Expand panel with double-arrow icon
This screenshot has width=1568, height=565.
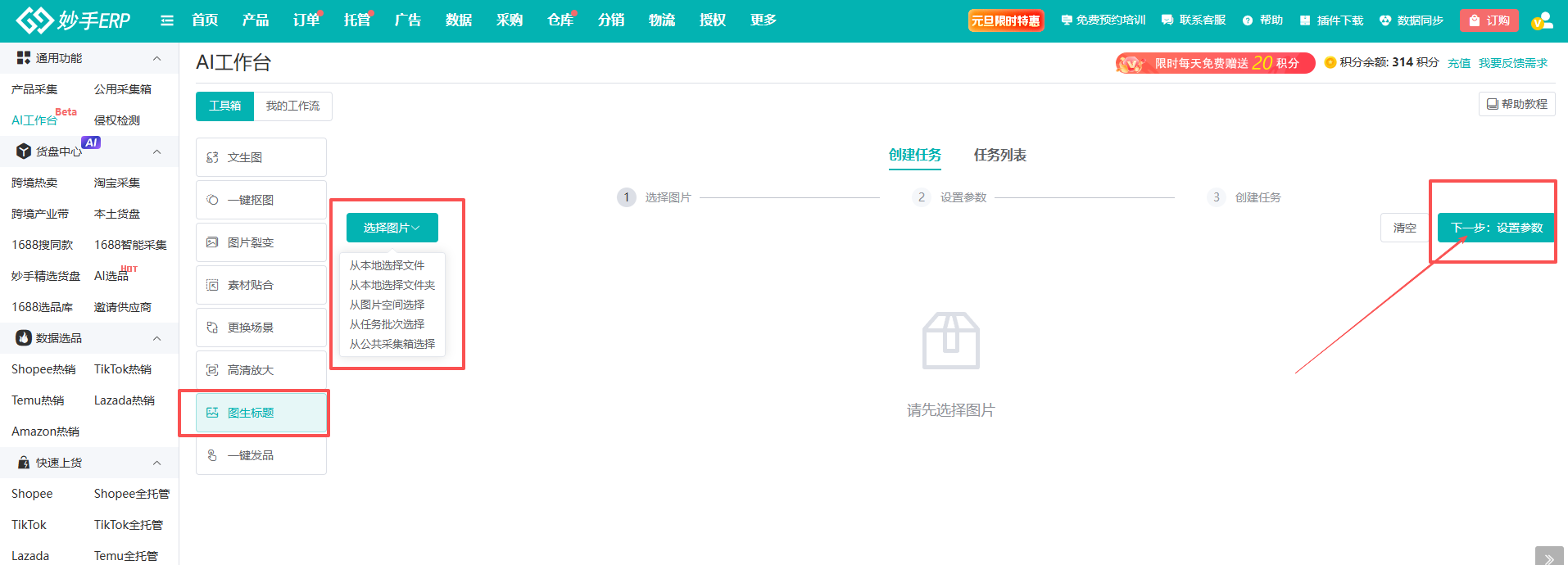1549,558
